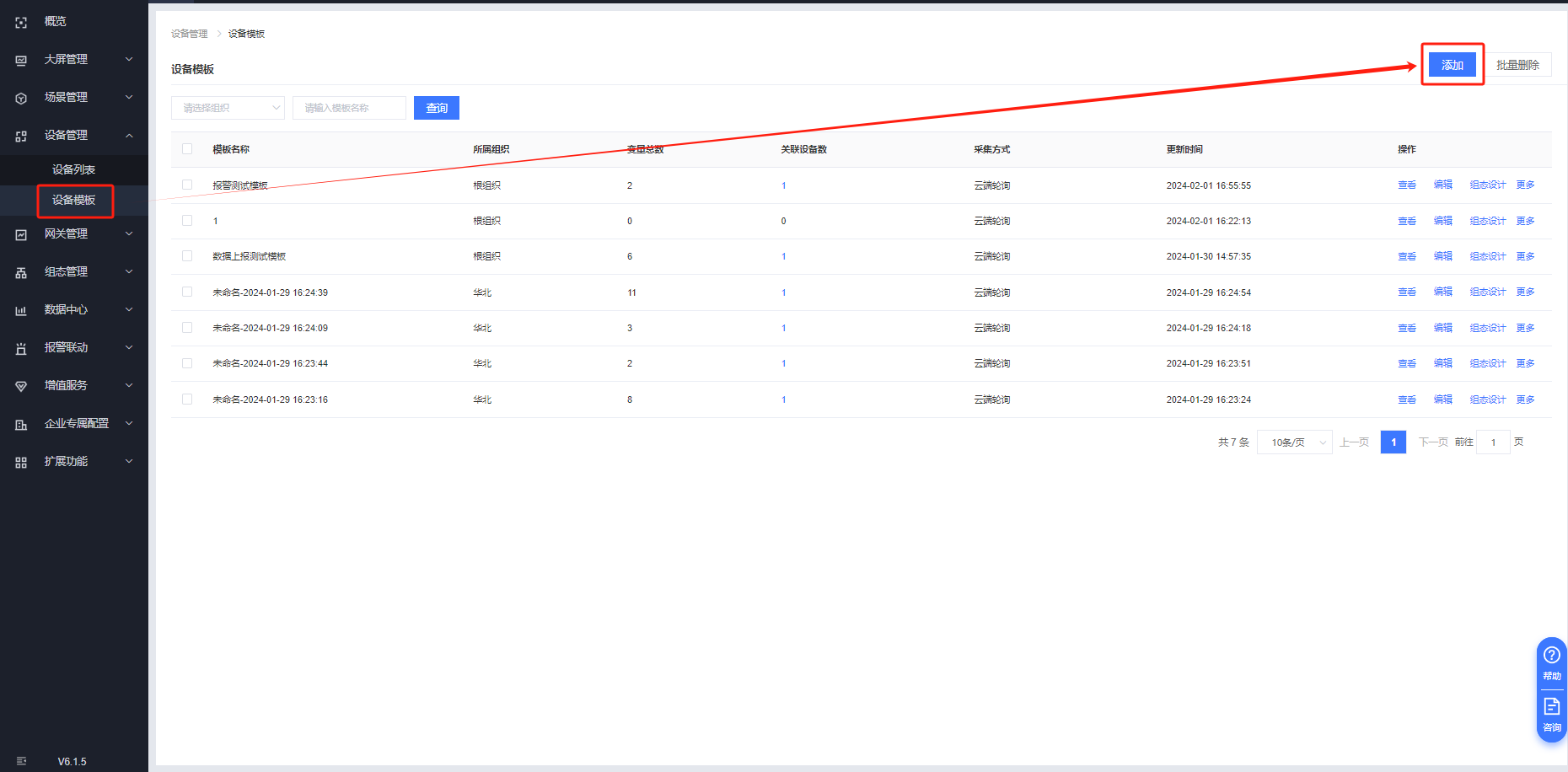Click the 大屏管理 screen icon
Screen dimensions: 1568x772
pyautogui.click(x=21, y=61)
